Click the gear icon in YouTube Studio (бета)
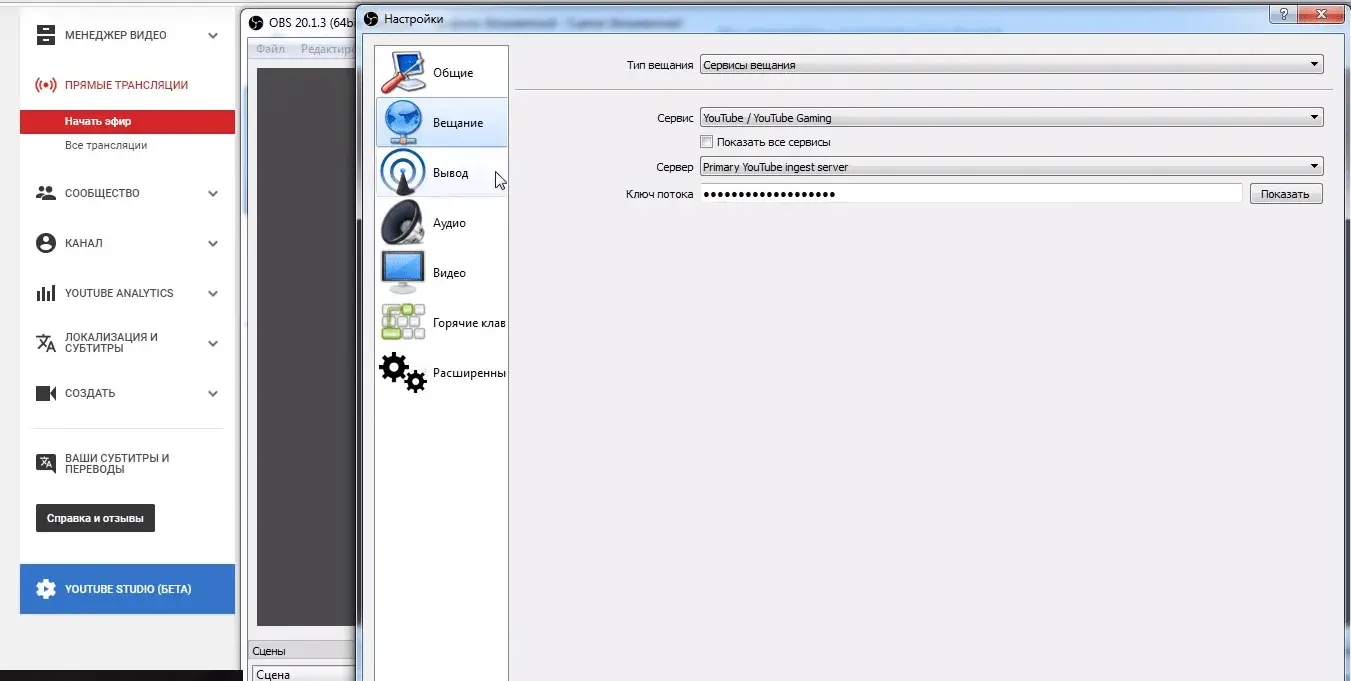This screenshot has width=1351, height=681. [x=46, y=589]
